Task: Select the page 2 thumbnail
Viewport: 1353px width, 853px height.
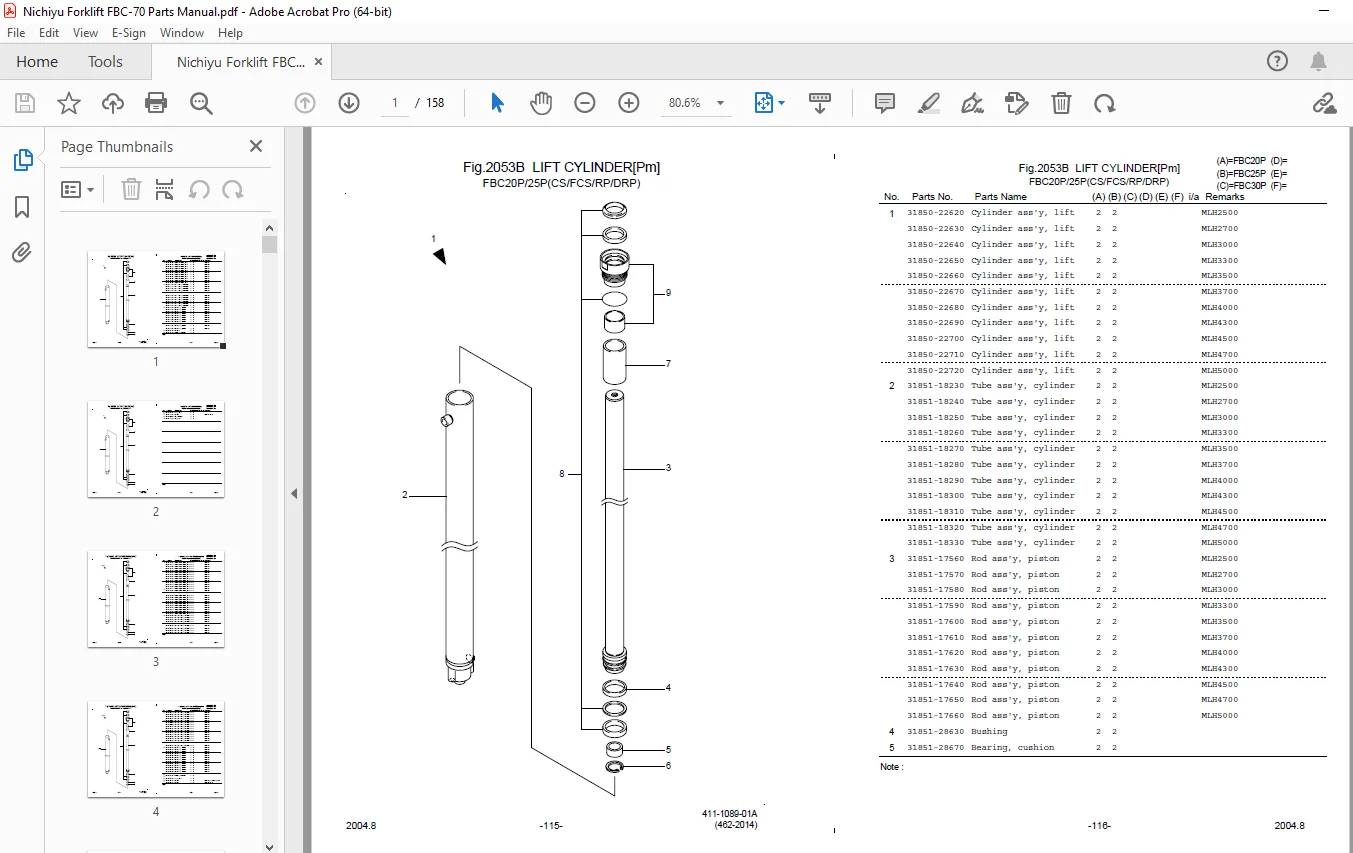Action: [x=156, y=449]
